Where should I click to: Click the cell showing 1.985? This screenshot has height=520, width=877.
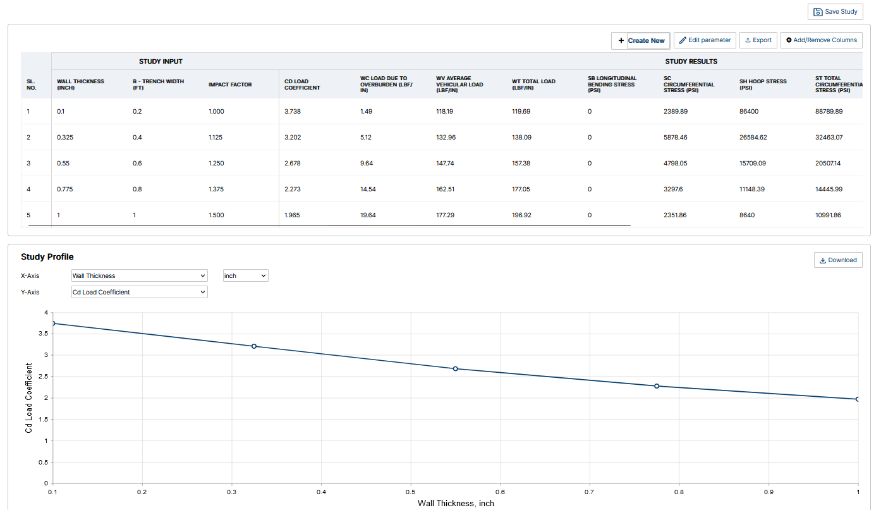(292, 215)
